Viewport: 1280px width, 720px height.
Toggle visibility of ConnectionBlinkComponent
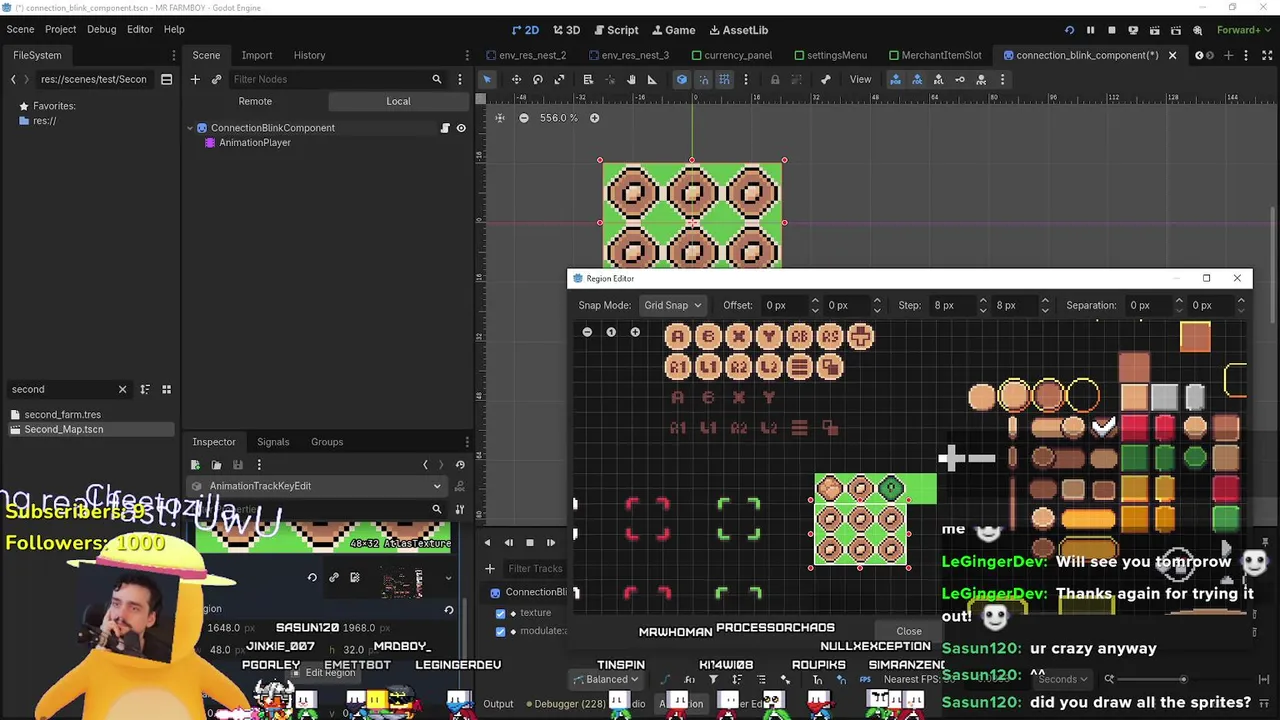pos(461,128)
